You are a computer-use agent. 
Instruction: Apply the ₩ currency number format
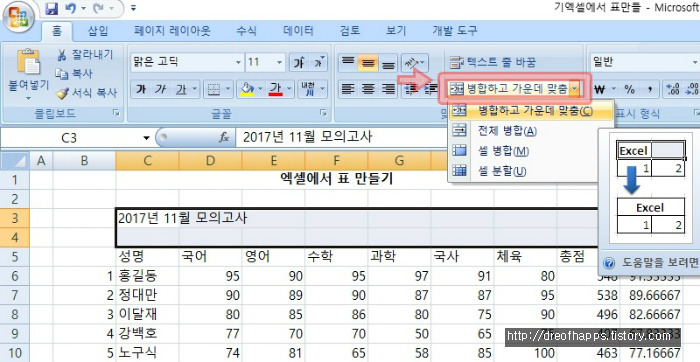(x=600, y=89)
